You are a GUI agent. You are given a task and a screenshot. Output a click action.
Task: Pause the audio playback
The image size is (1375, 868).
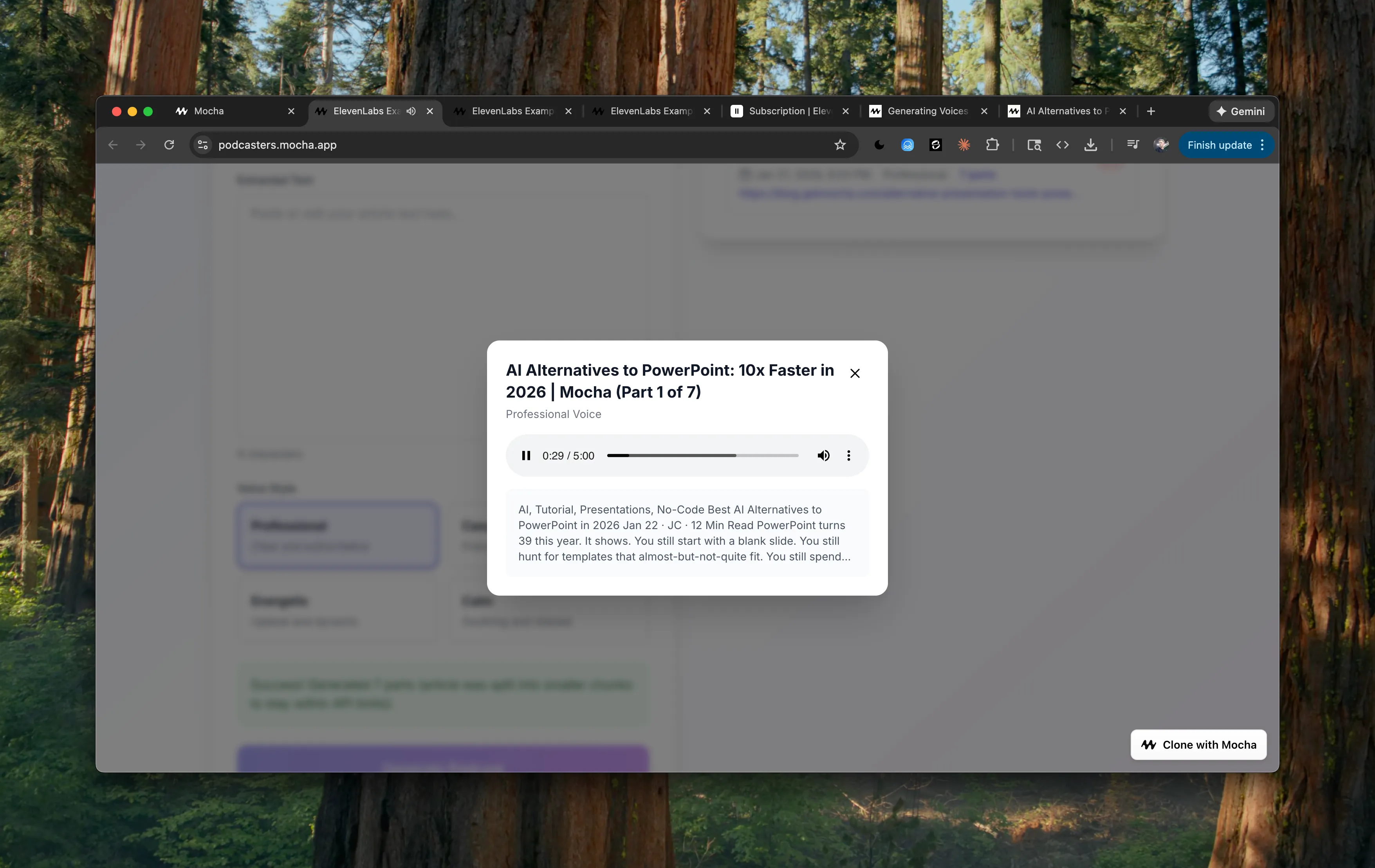526,456
